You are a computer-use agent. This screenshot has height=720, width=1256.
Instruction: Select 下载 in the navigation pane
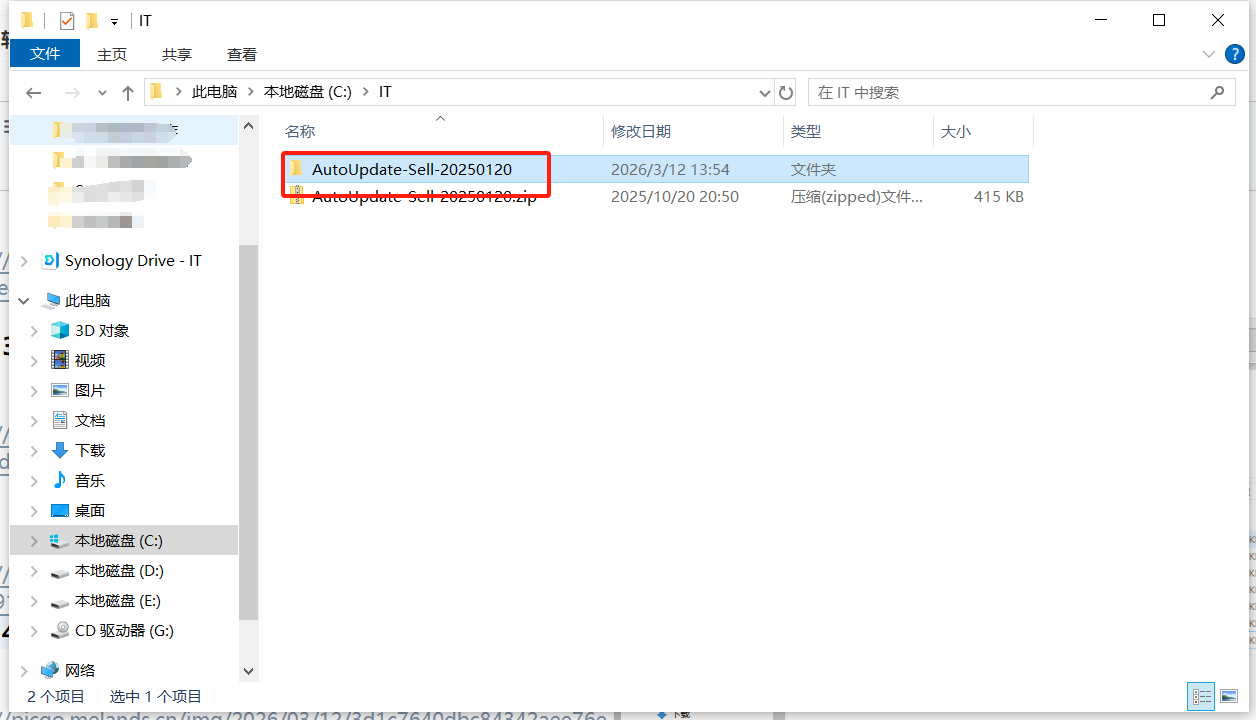click(90, 451)
